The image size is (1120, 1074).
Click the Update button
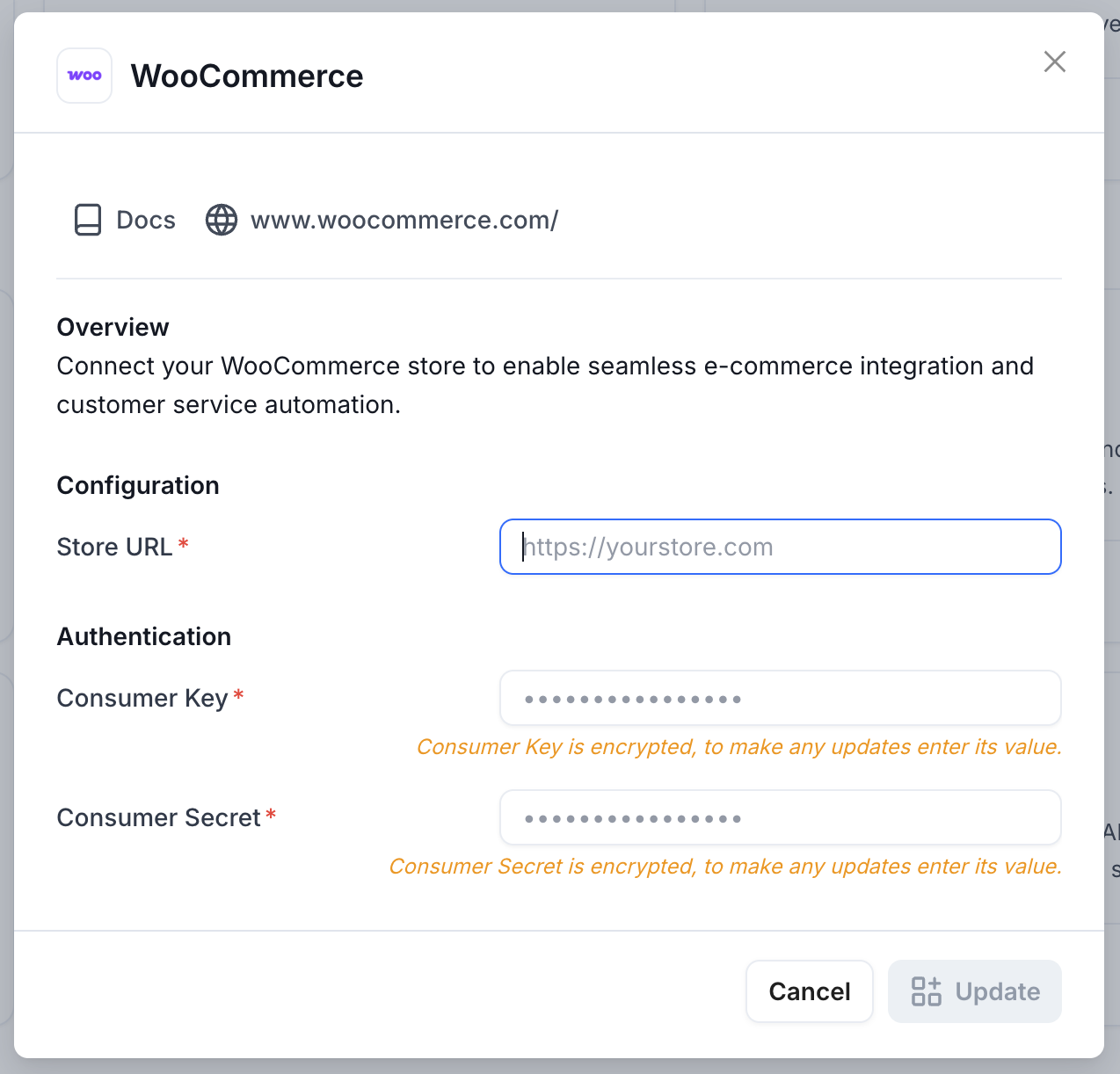coord(975,991)
